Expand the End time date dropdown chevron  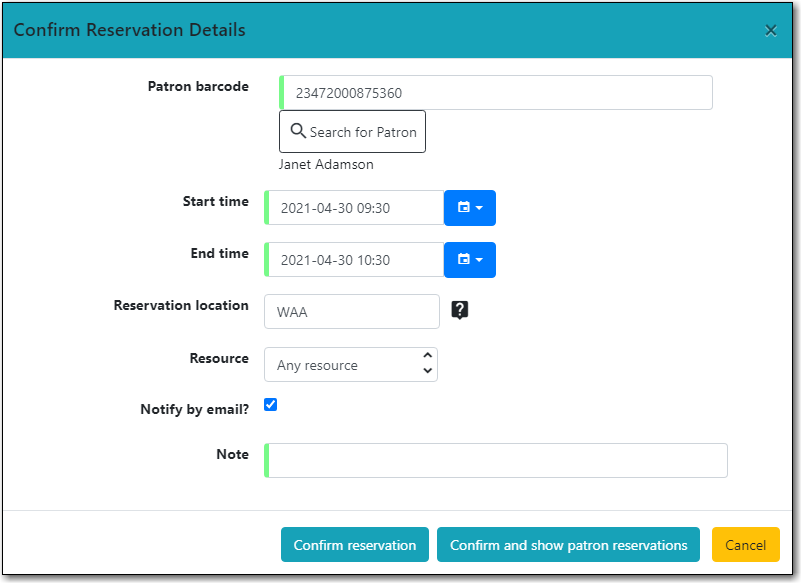click(x=478, y=259)
